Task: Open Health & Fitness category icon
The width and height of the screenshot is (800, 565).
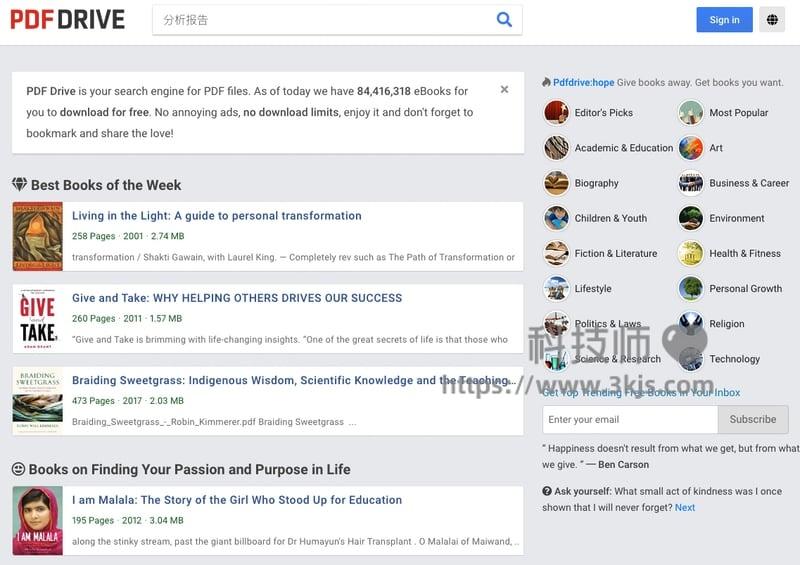Action: click(691, 254)
